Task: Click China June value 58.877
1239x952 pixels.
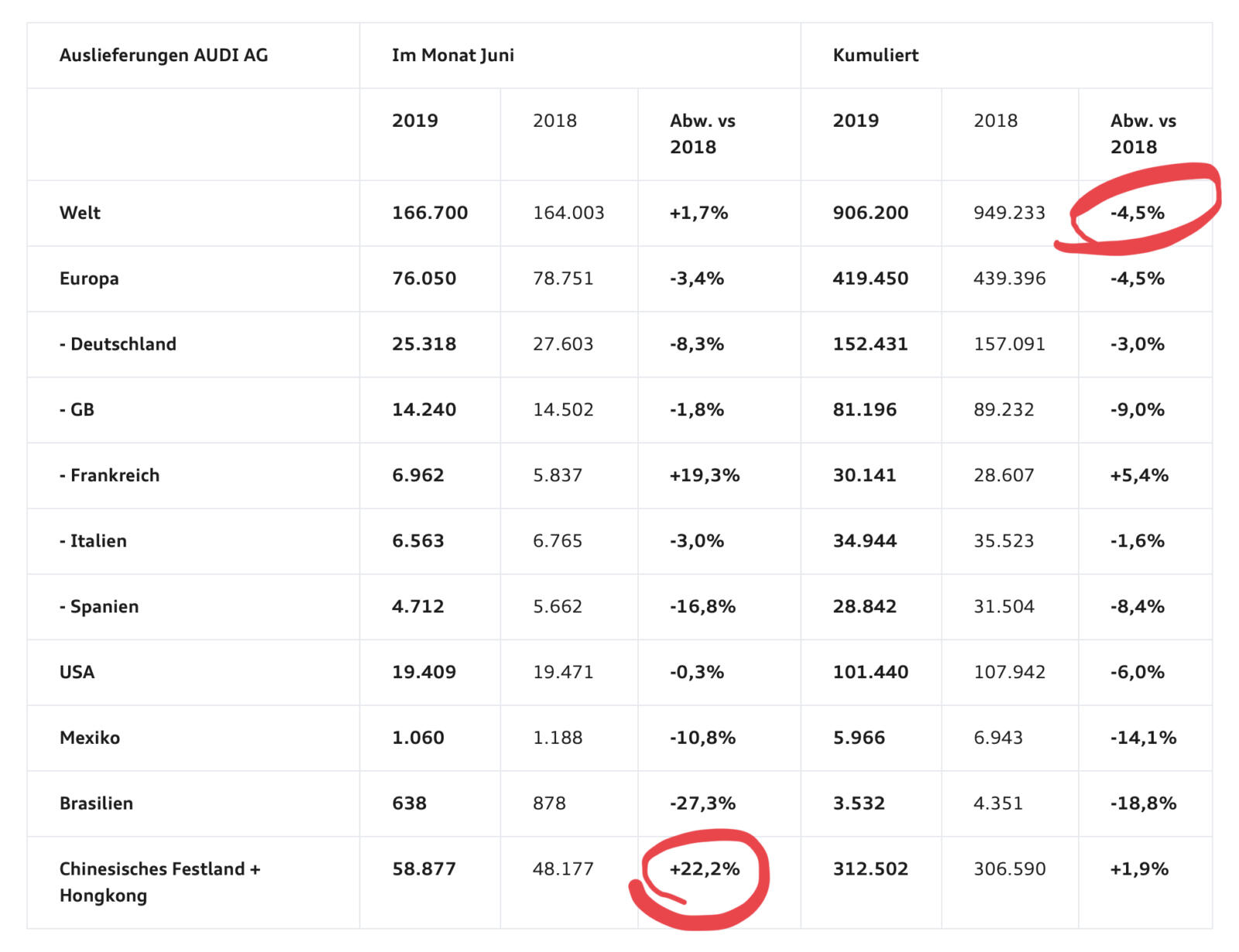Action: [424, 869]
